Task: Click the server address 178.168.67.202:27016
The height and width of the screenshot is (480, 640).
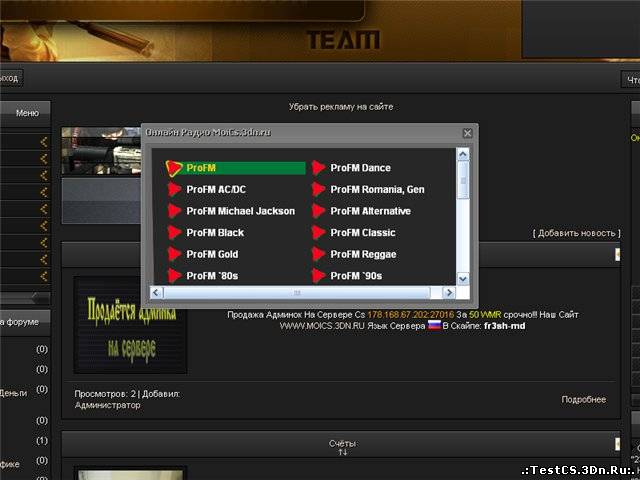Action: click(411, 315)
